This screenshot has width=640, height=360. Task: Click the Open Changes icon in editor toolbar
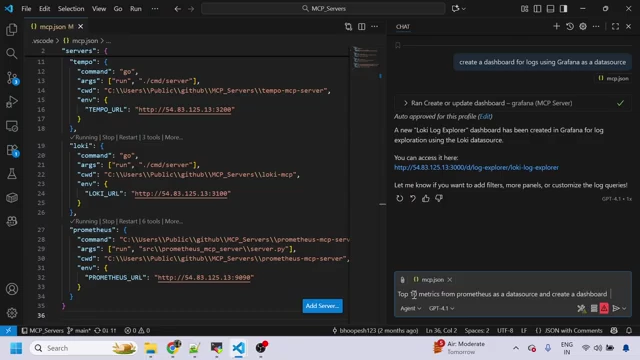point(348,27)
